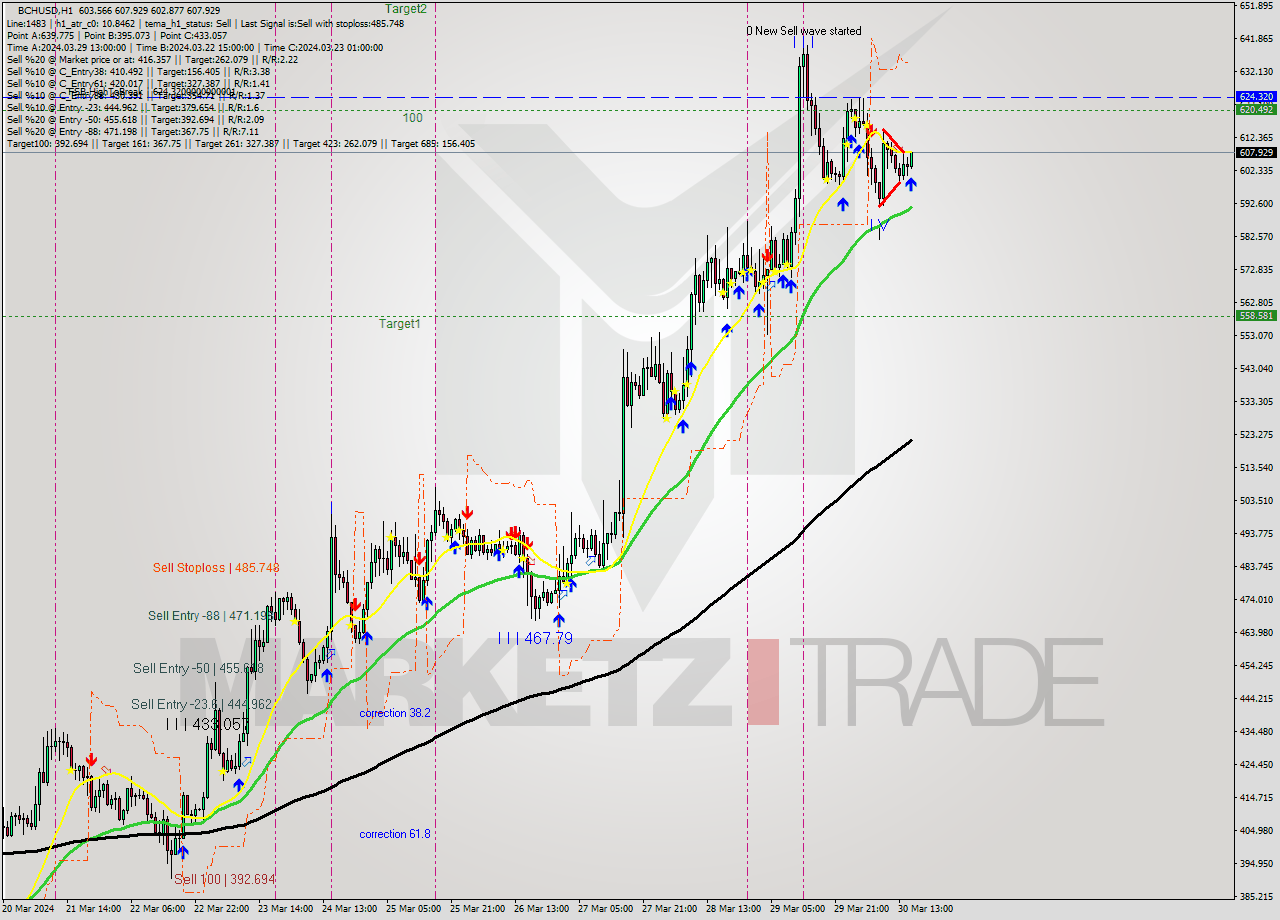Click the '27 Mar 21:00' time axis label

tap(669, 909)
